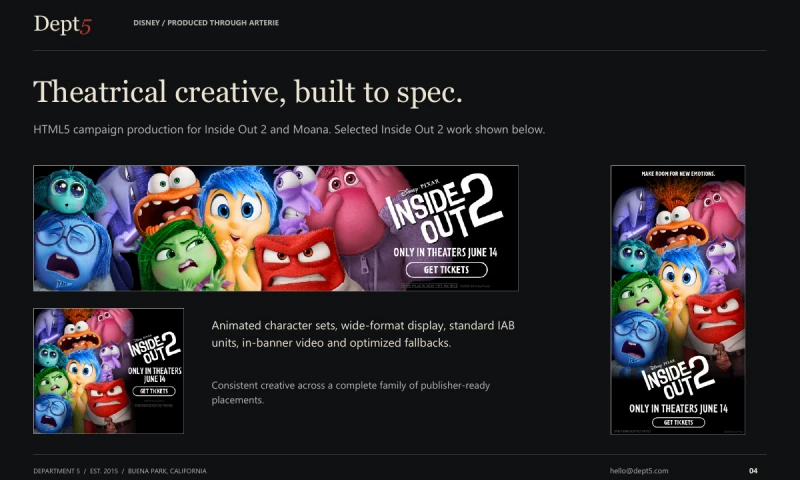This screenshot has height=480, width=800.
Task: Open the tall vertical Inside Out 2 banner
Action: tap(678, 300)
